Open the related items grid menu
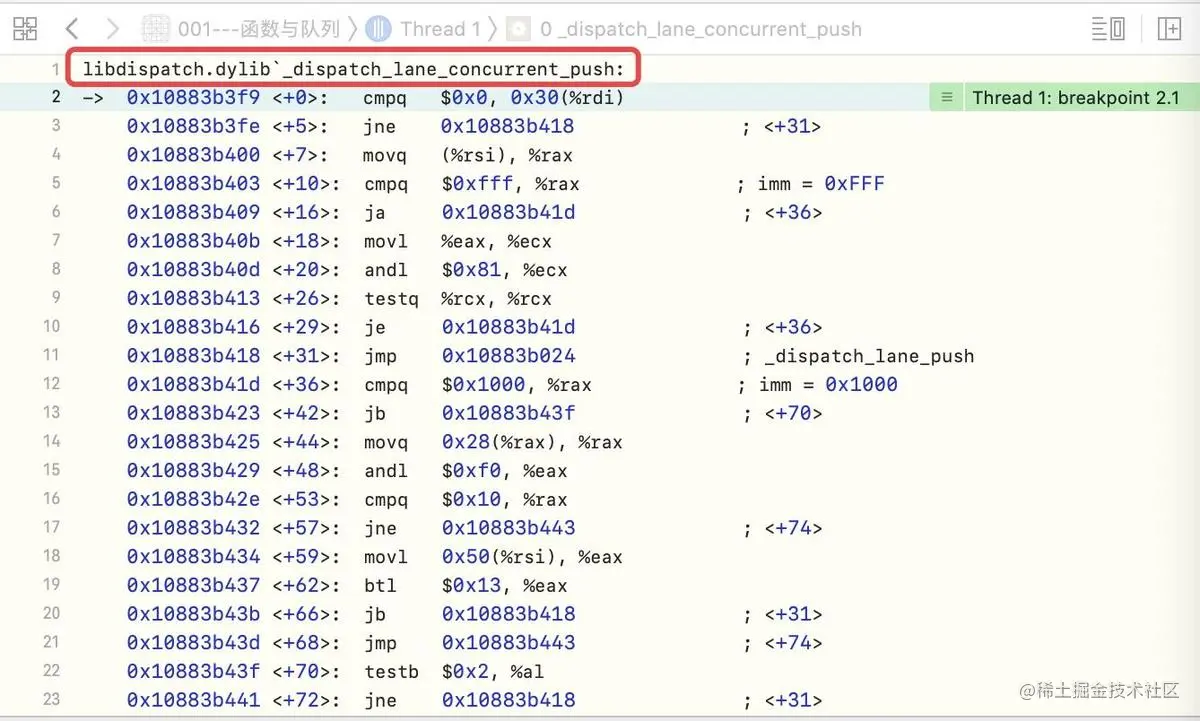Image resolution: width=1200 pixels, height=721 pixels. click(25, 28)
